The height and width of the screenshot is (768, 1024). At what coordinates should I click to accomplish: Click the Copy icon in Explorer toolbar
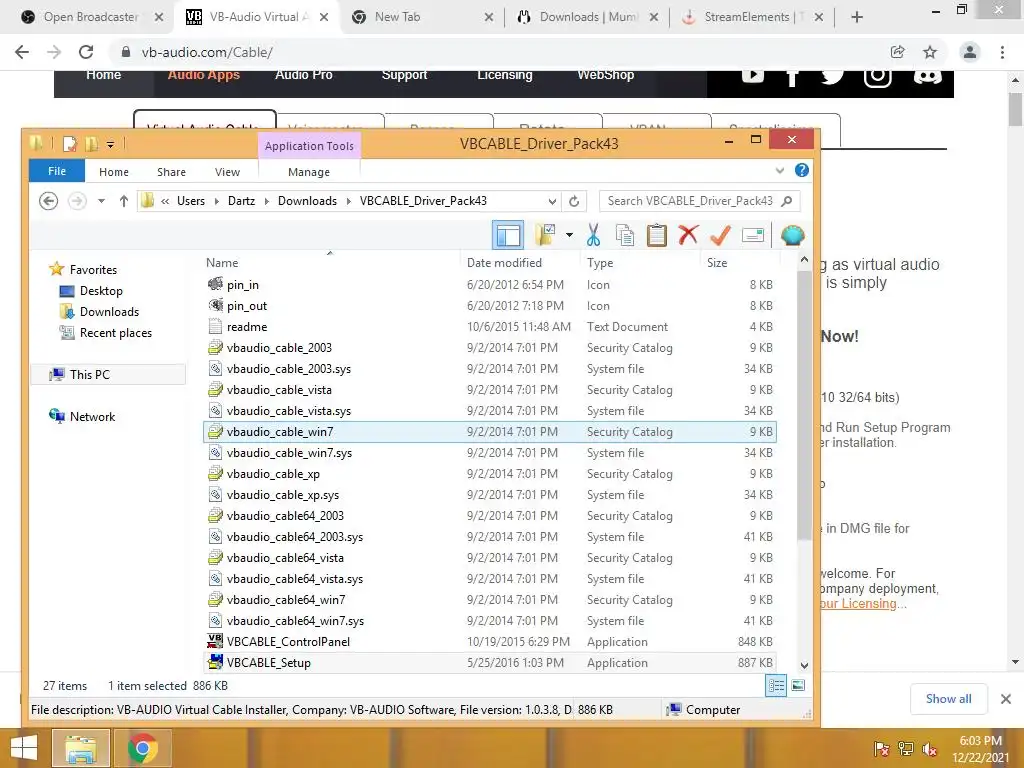coord(624,235)
